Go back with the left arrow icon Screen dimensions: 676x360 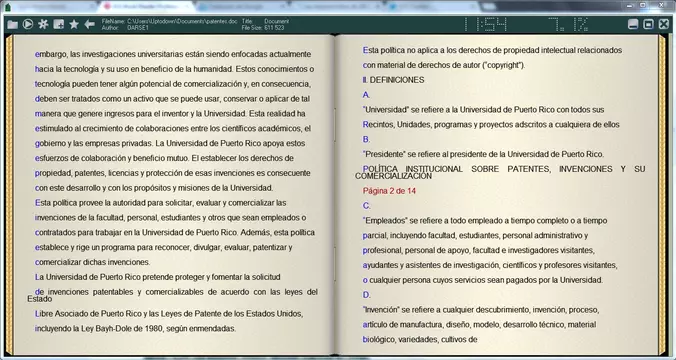pyautogui.click(x=90, y=24)
